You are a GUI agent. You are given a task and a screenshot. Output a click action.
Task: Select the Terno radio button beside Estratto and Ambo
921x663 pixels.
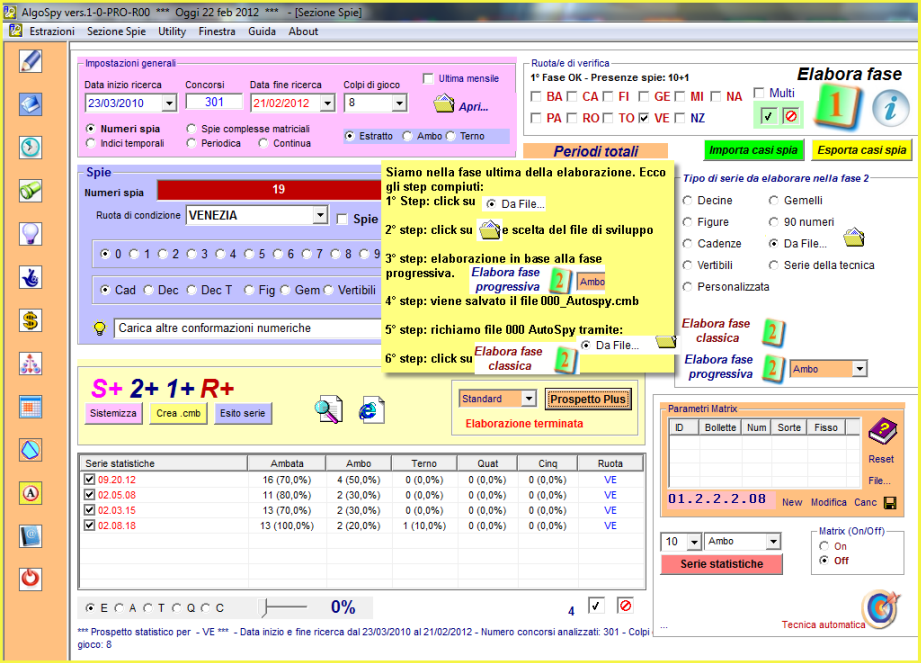[451, 136]
